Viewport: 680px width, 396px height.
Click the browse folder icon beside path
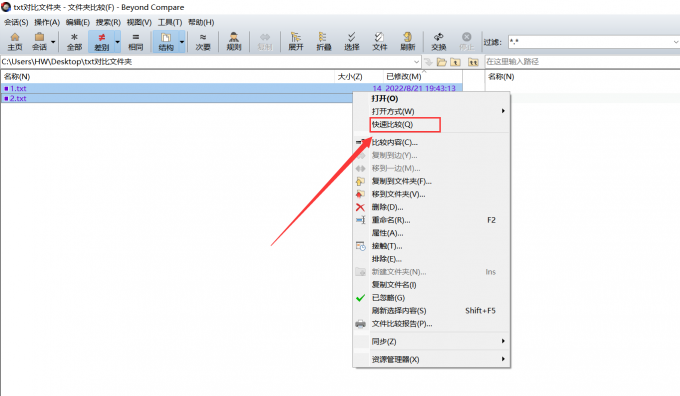441,62
